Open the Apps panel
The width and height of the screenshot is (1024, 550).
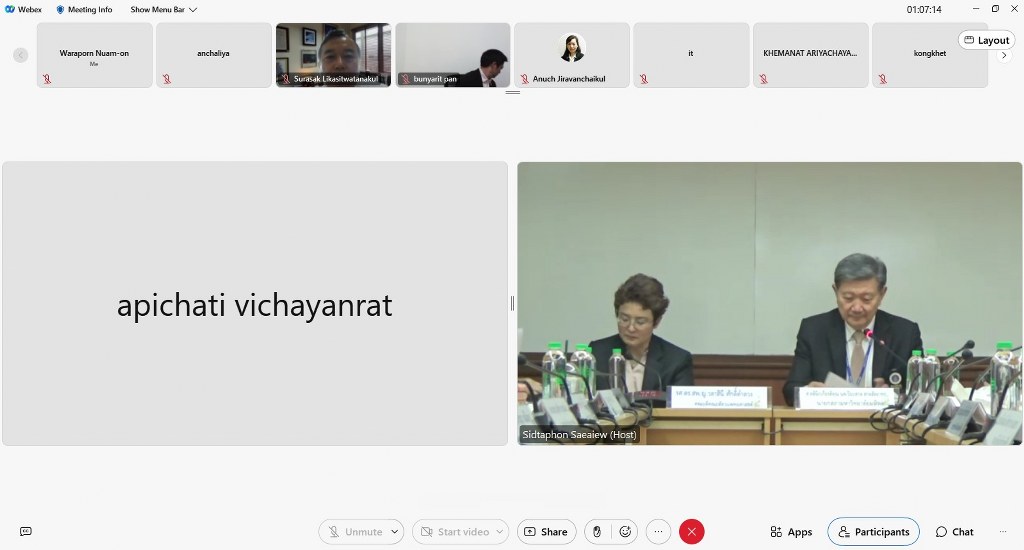(791, 532)
